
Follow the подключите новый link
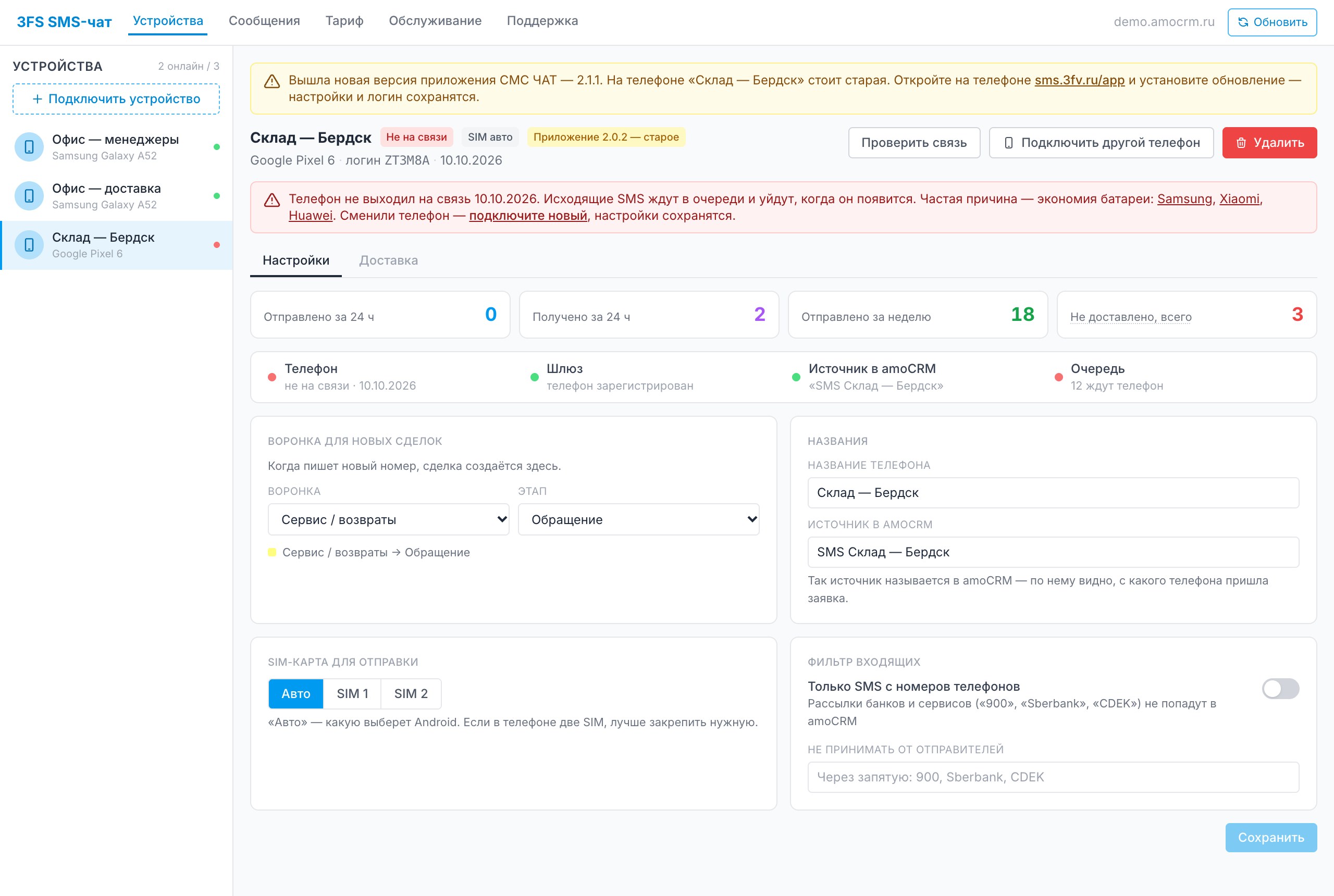click(x=528, y=216)
